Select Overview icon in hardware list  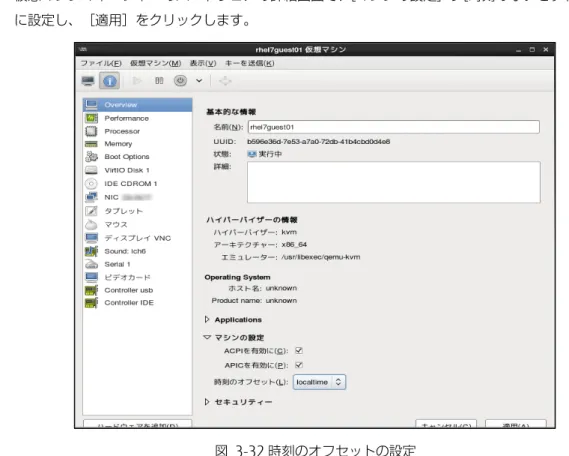[x=91, y=105]
